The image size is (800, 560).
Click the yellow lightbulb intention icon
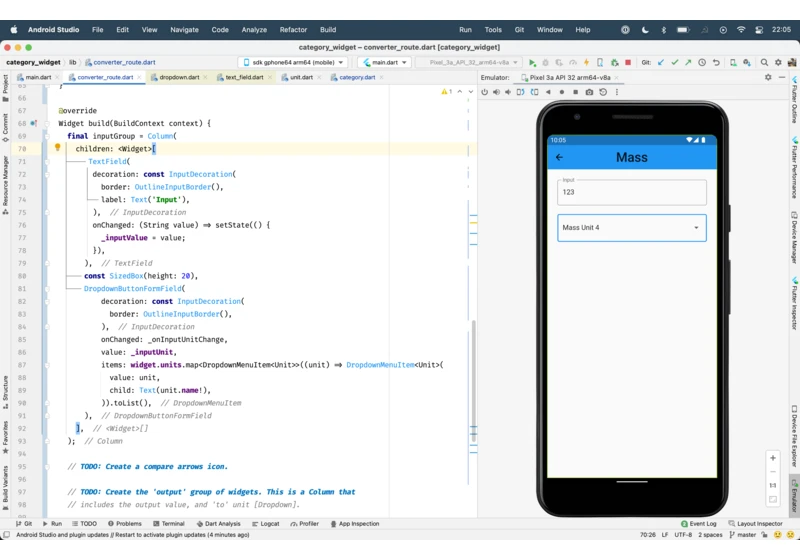58,147
